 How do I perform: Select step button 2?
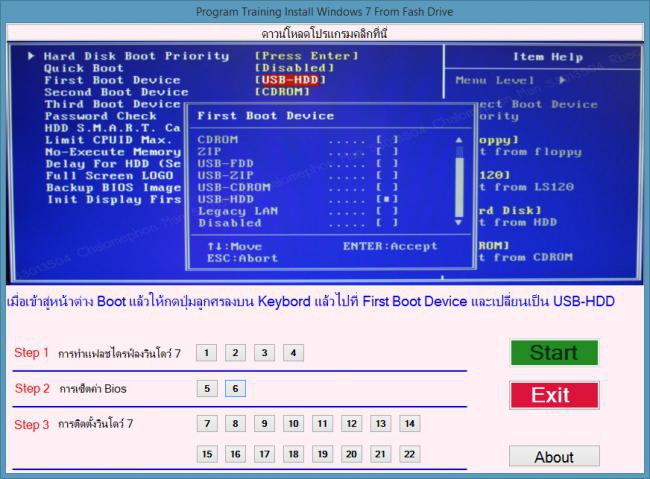click(x=235, y=353)
